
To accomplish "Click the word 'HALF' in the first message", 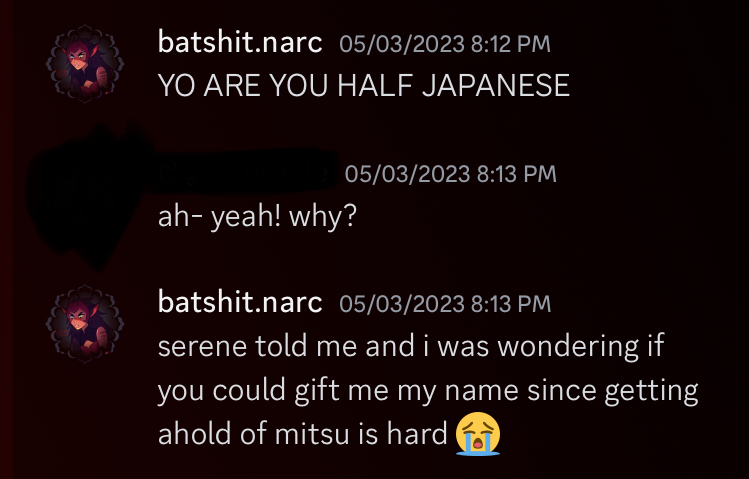I will 374,85.
